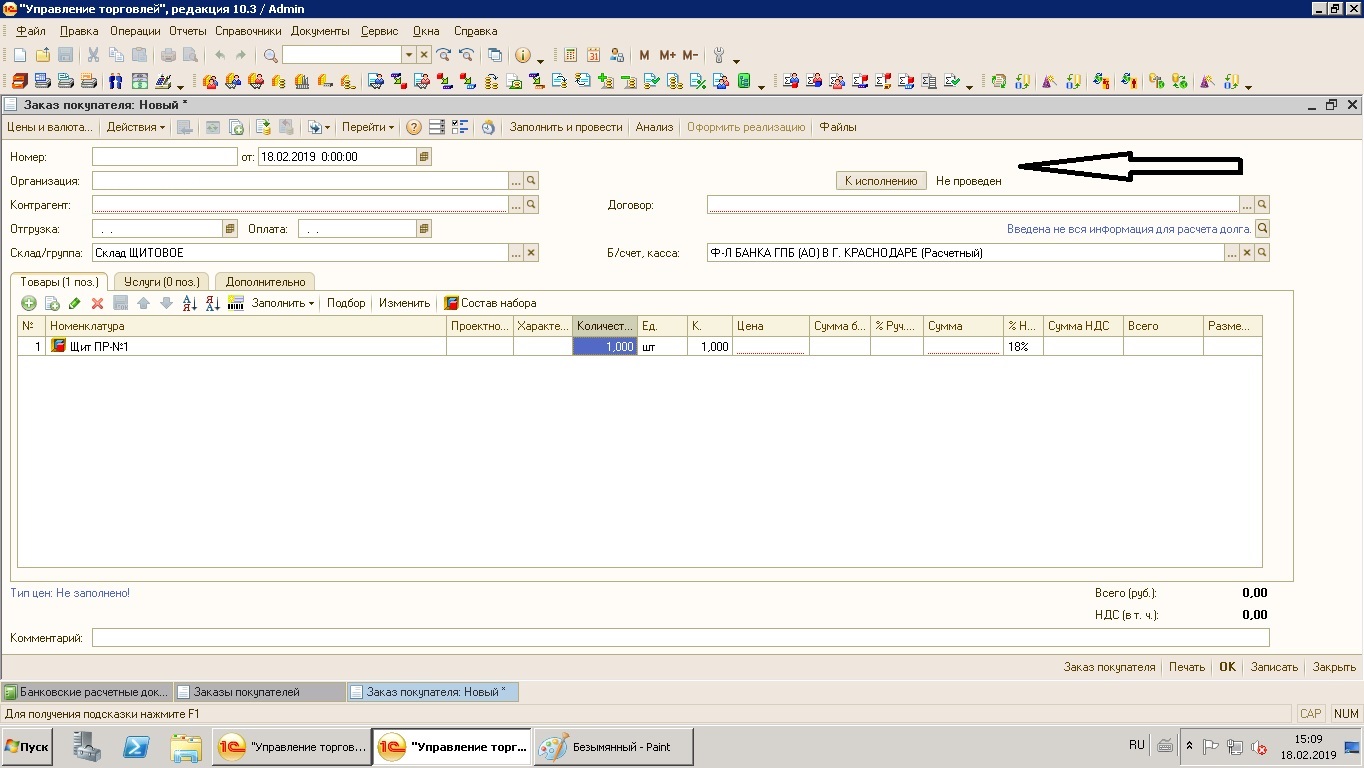This screenshot has width=1364, height=768.
Task: Sort rows ascending with the A-Я icon
Action: pos(189,303)
